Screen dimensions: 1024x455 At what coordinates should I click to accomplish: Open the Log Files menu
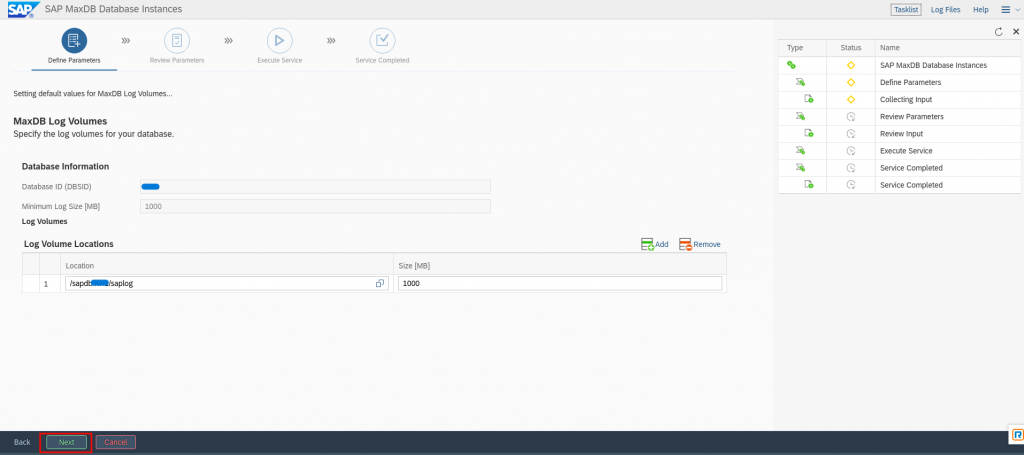pyautogui.click(x=945, y=9)
